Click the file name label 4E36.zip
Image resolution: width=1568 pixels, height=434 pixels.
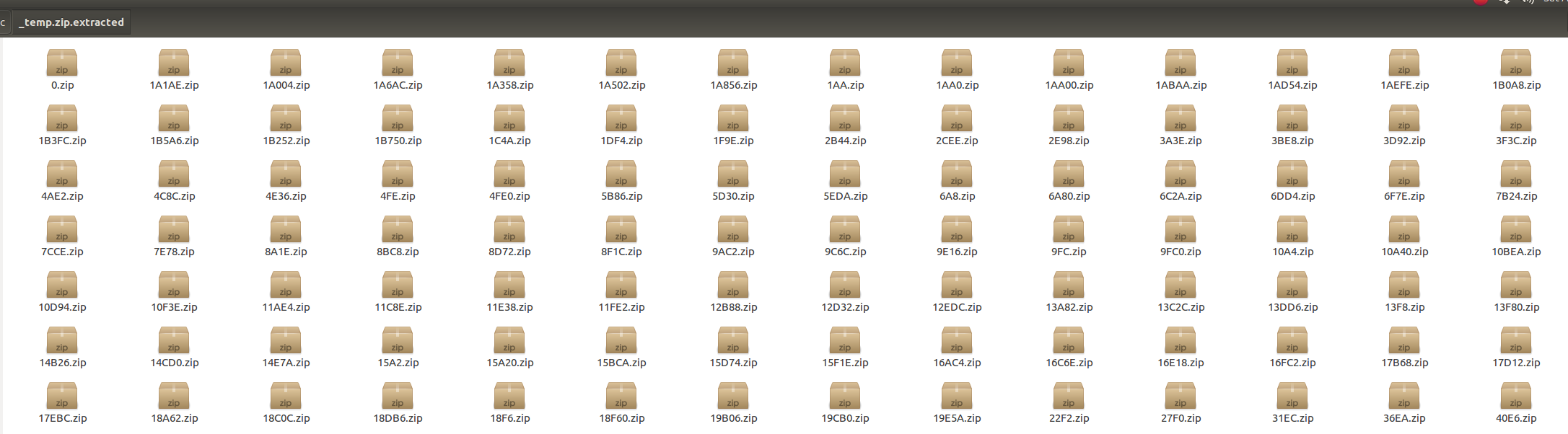coord(286,196)
